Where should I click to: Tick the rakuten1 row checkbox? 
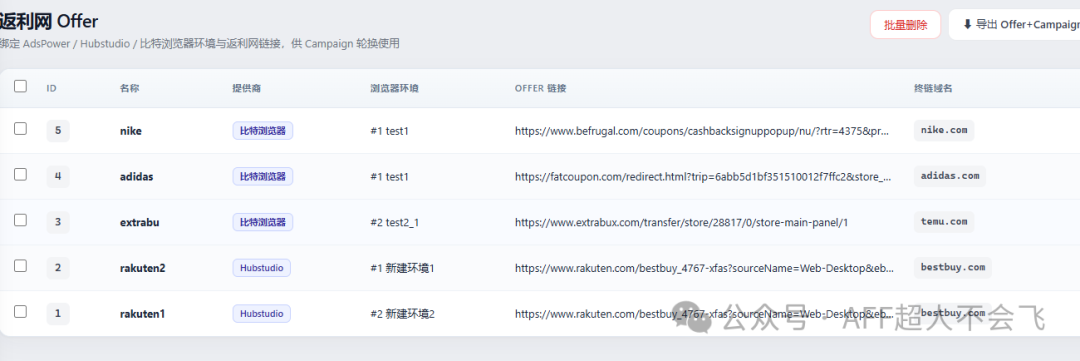pyautogui.click(x=21, y=311)
